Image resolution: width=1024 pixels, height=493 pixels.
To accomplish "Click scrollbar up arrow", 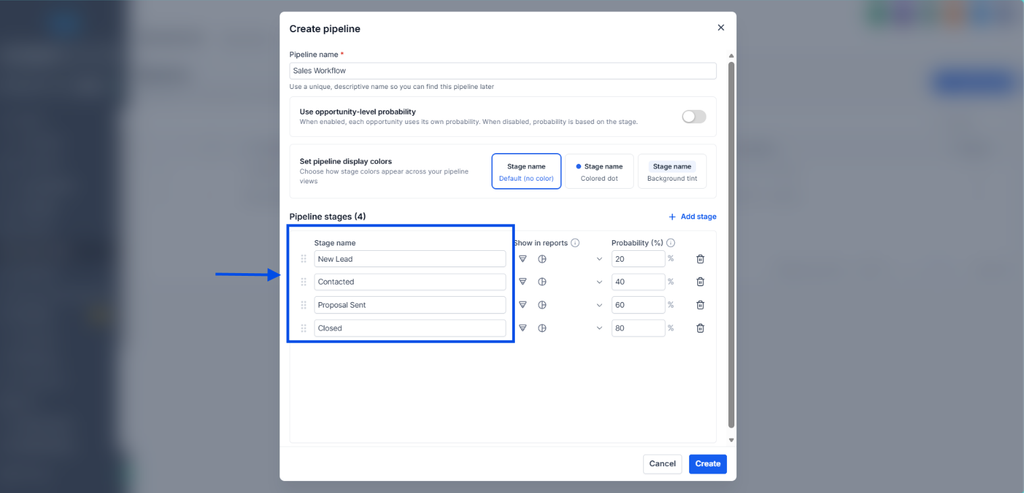I will click(731, 56).
